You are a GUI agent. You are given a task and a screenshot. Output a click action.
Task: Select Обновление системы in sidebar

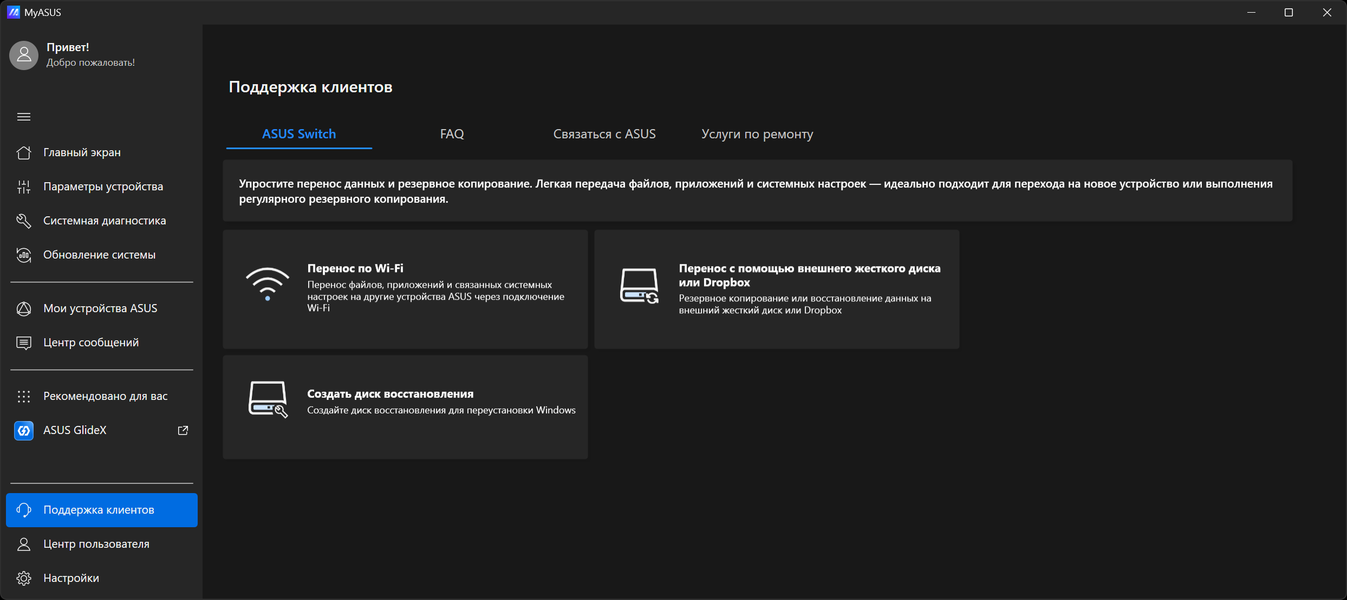pos(101,255)
